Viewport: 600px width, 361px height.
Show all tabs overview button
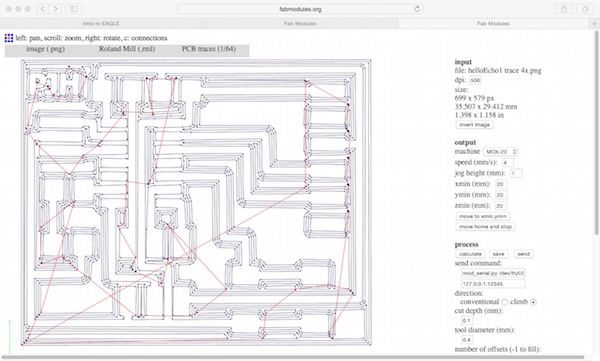click(x=585, y=9)
